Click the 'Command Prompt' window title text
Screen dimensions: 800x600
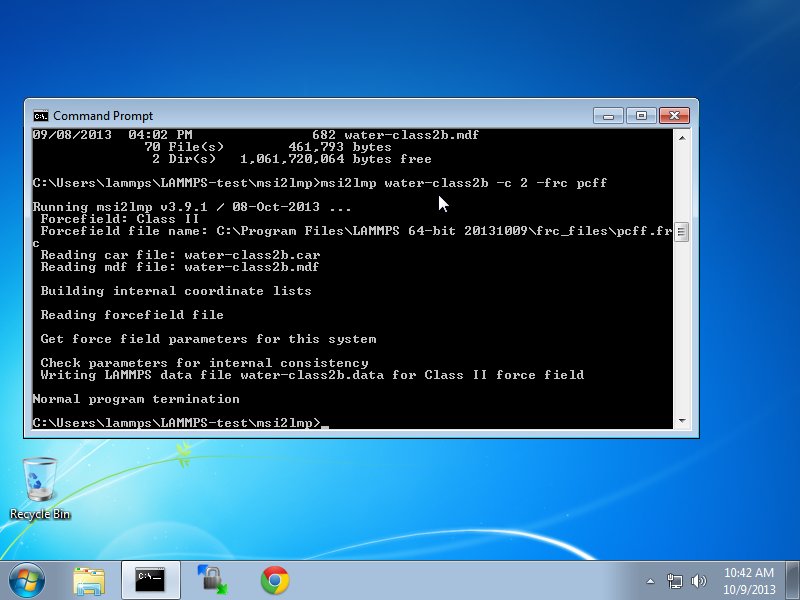[x=103, y=116]
